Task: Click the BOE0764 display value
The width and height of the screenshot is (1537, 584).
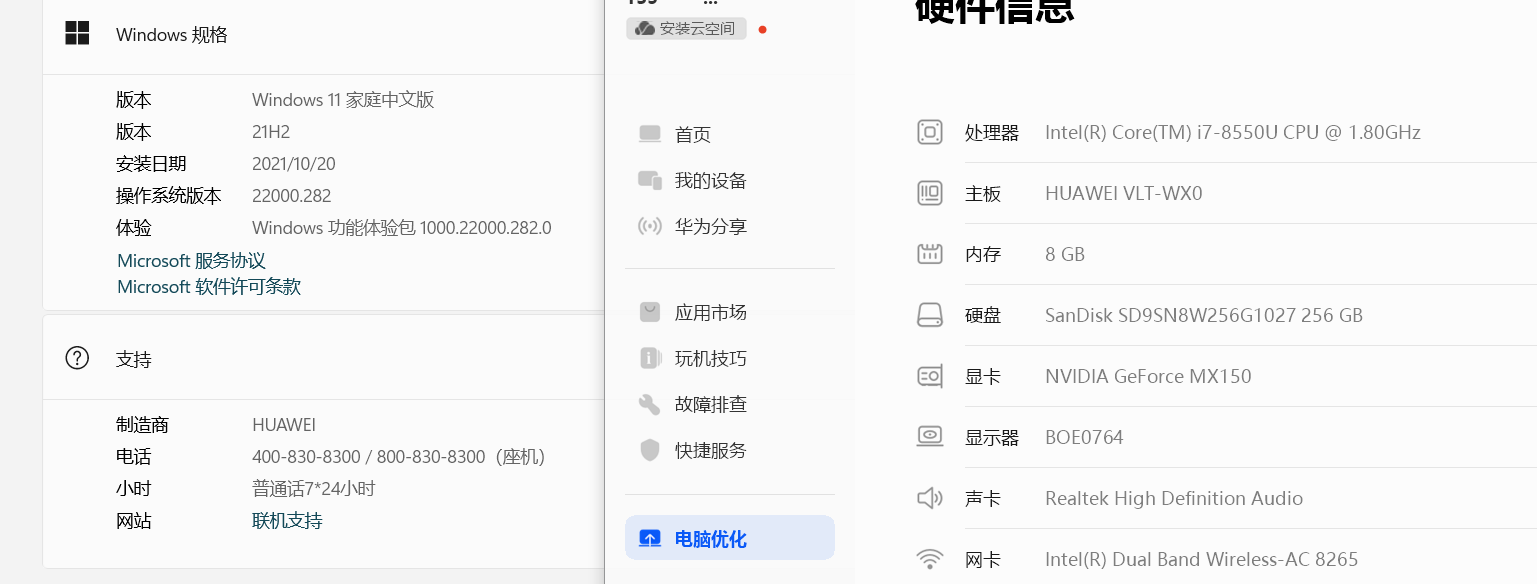Action: click(x=1084, y=437)
